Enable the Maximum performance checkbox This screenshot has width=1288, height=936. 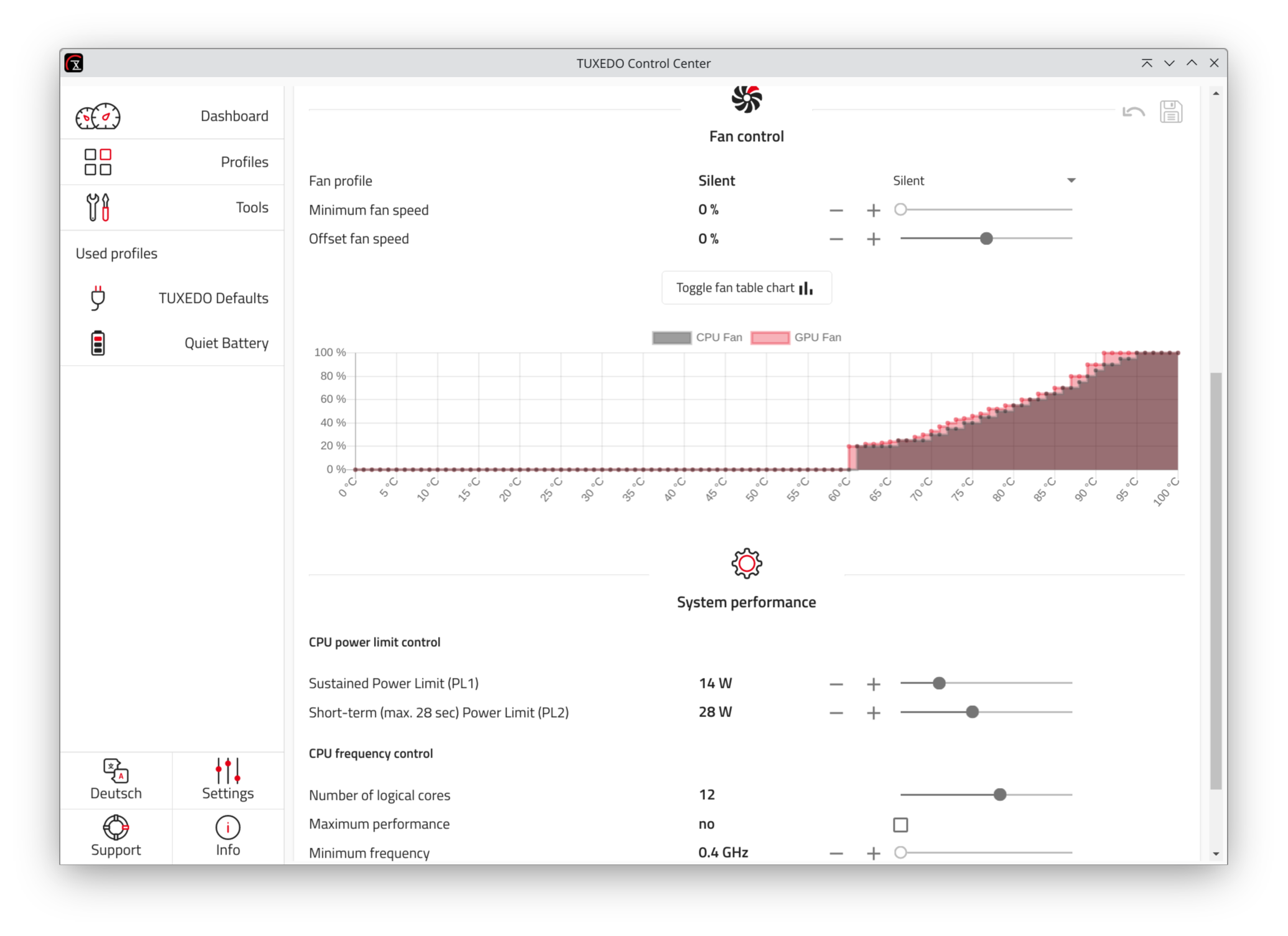900,825
